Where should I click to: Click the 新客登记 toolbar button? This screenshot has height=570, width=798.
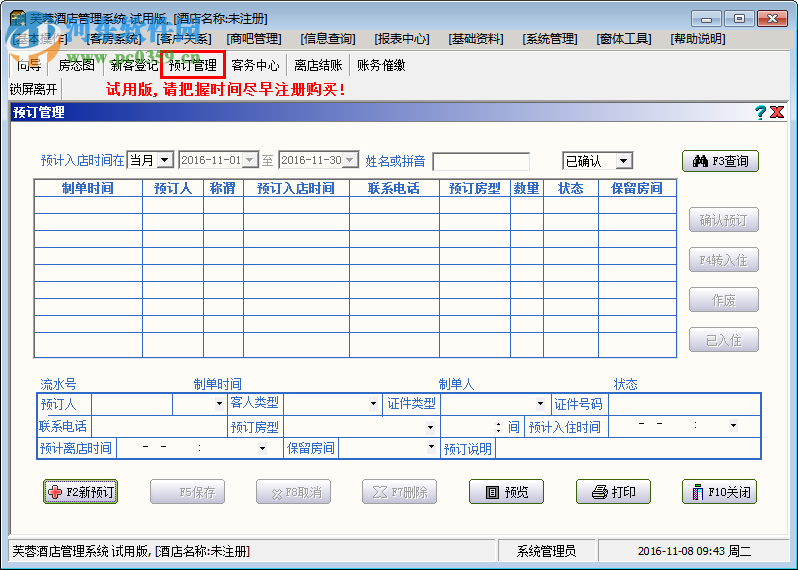(x=134, y=65)
